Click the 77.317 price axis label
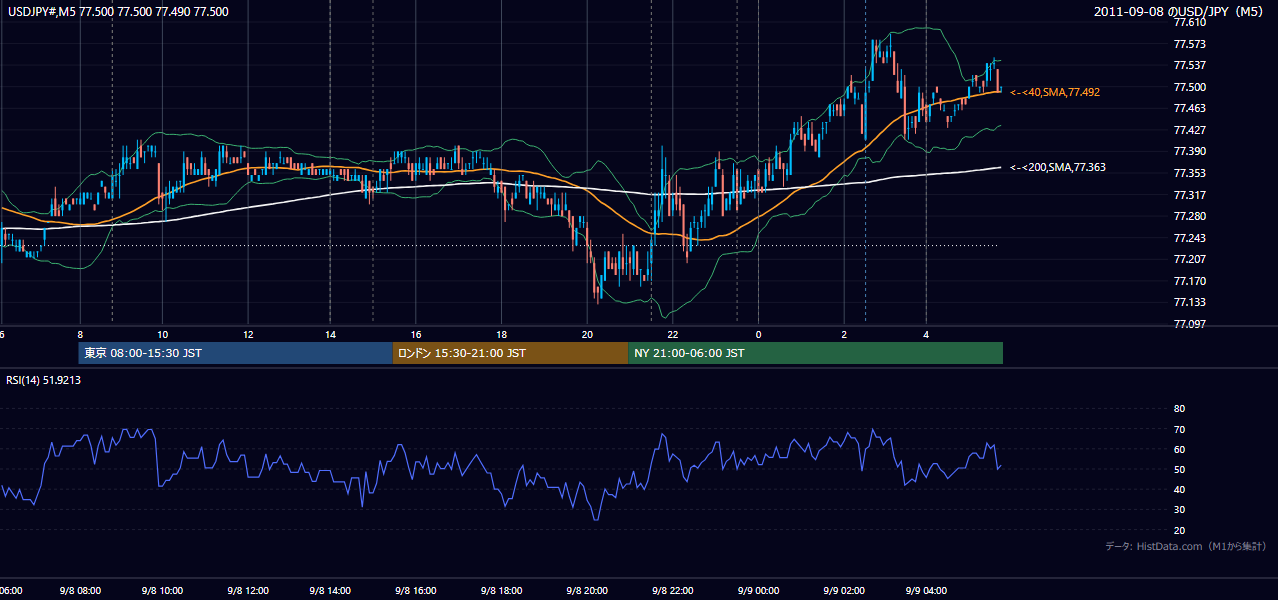The height and width of the screenshot is (600, 1278). click(1190, 194)
